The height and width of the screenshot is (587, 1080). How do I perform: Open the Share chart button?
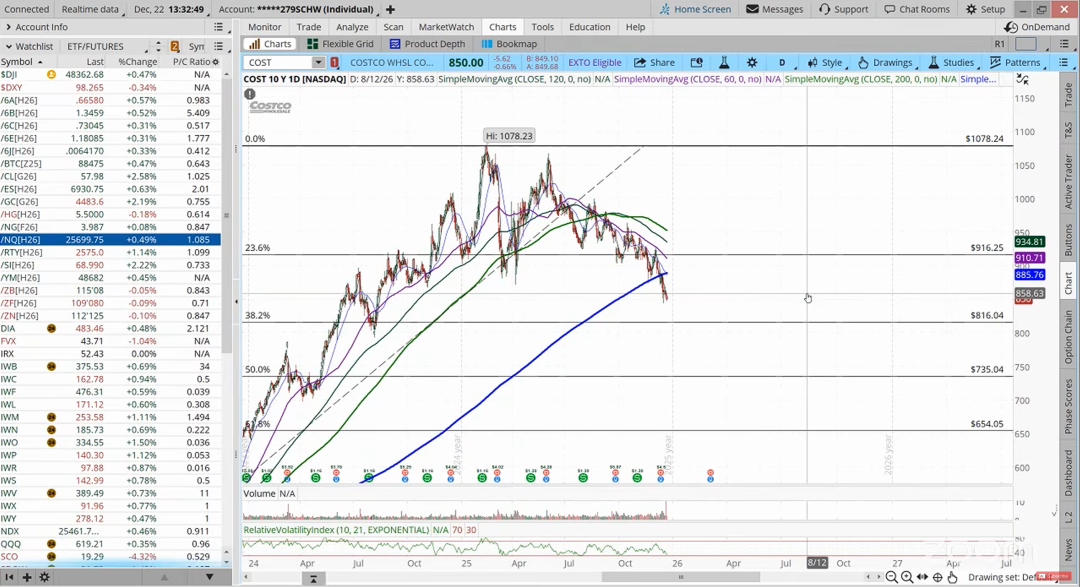654,62
